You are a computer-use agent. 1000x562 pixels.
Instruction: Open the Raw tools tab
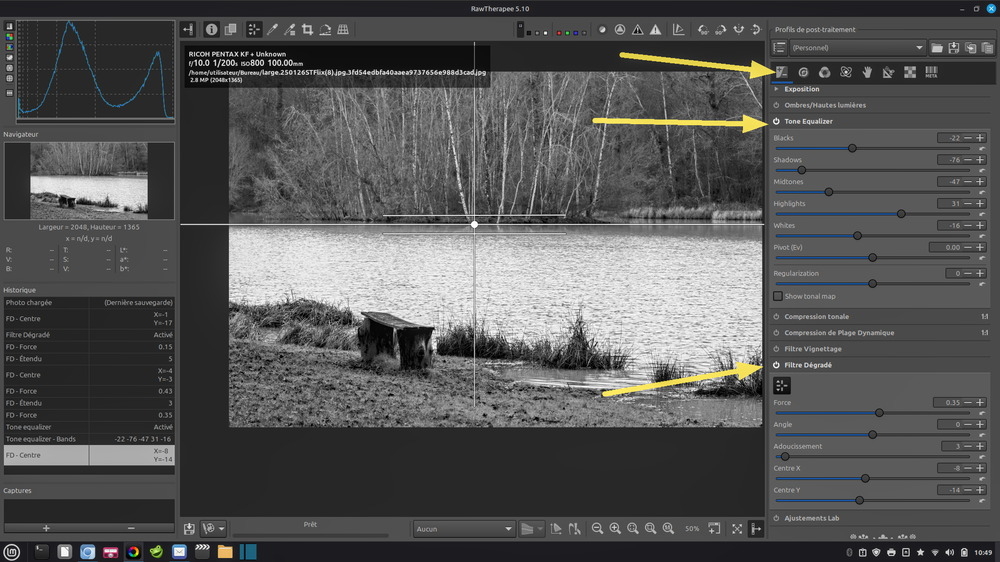coord(910,72)
